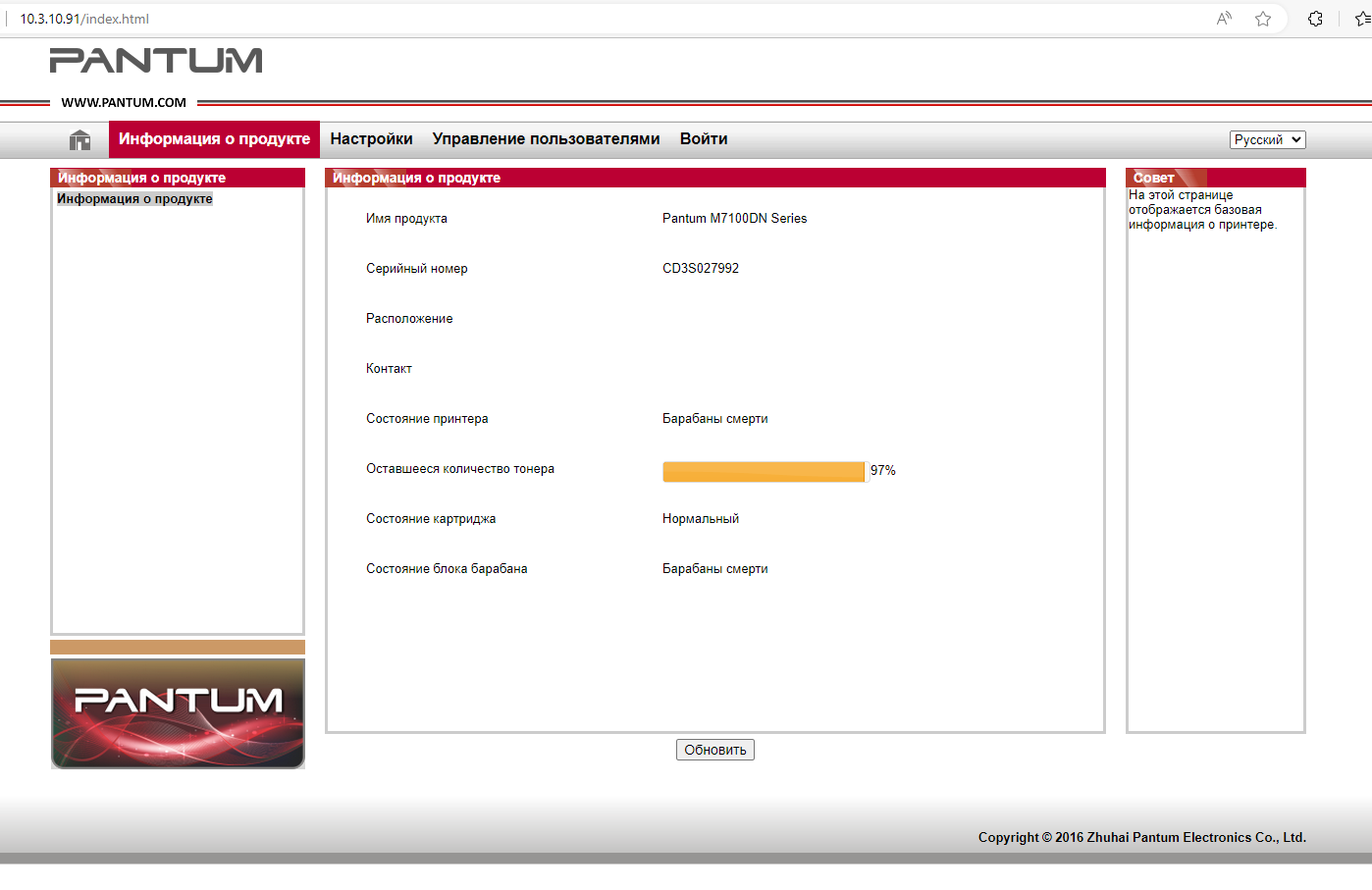The height and width of the screenshot is (890, 1372).
Task: Open the Настройки menu tab
Action: tap(371, 139)
